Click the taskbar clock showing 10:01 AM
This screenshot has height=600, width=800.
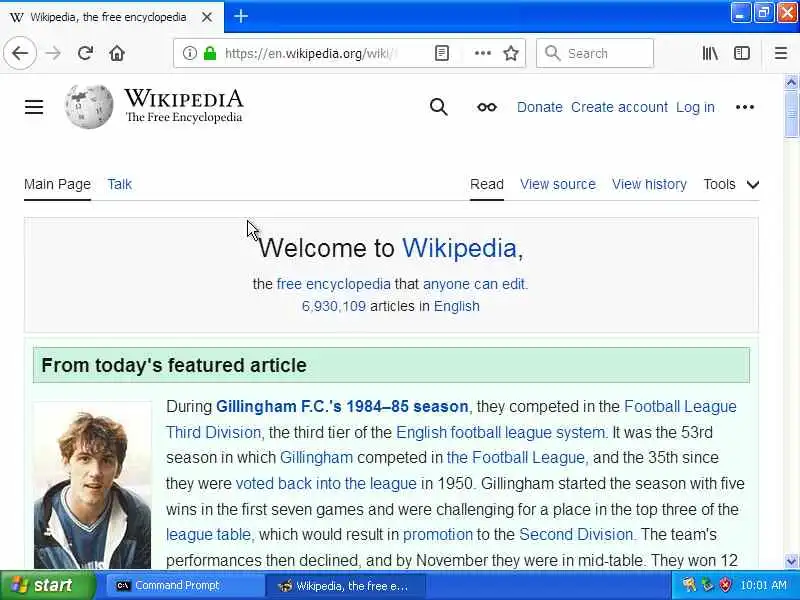coord(763,585)
